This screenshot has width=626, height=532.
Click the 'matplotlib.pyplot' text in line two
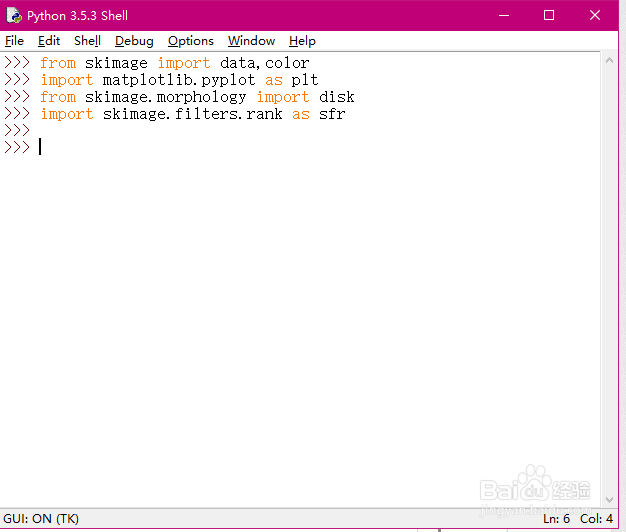pyautogui.click(x=179, y=80)
